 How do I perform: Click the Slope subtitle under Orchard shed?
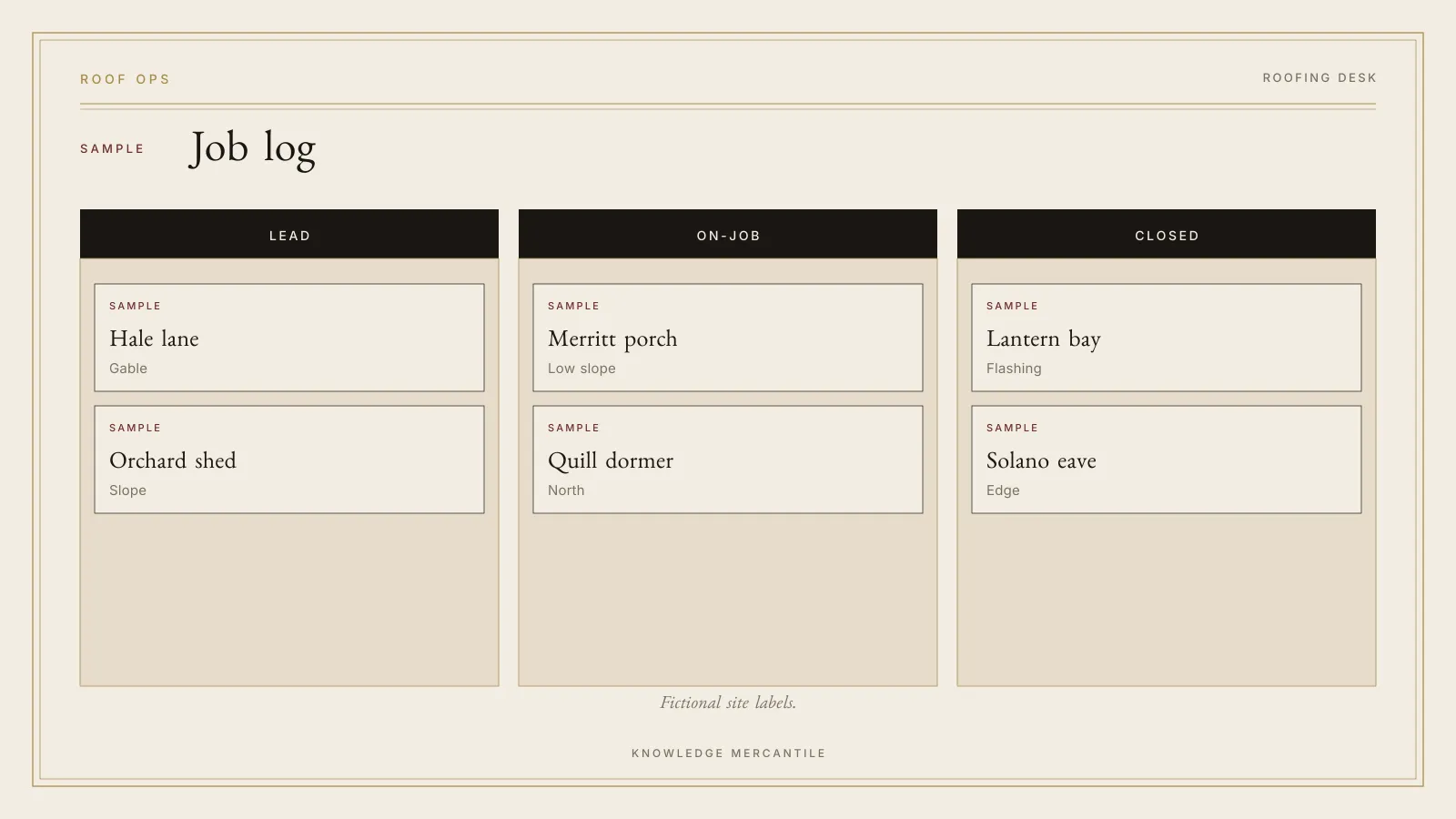pos(127,490)
